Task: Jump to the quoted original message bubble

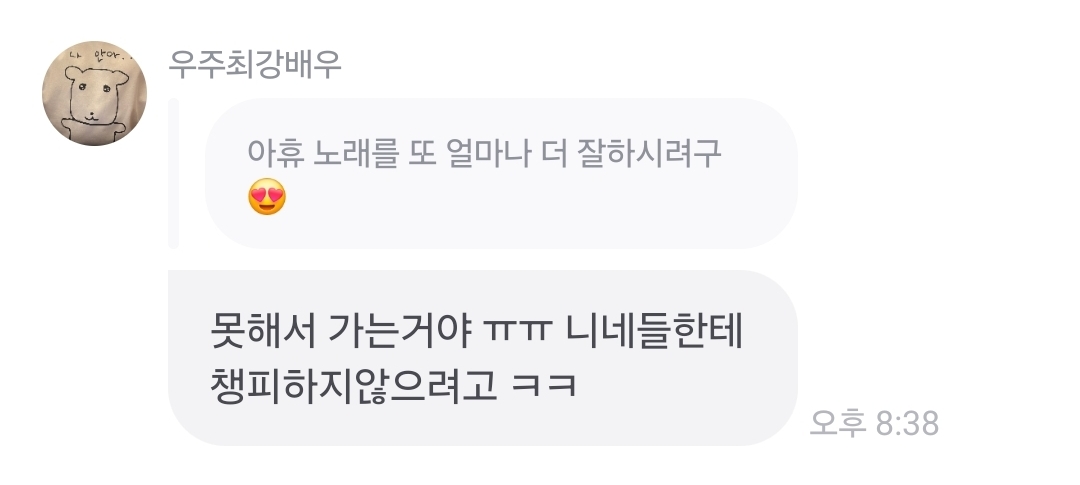Action: [501, 173]
